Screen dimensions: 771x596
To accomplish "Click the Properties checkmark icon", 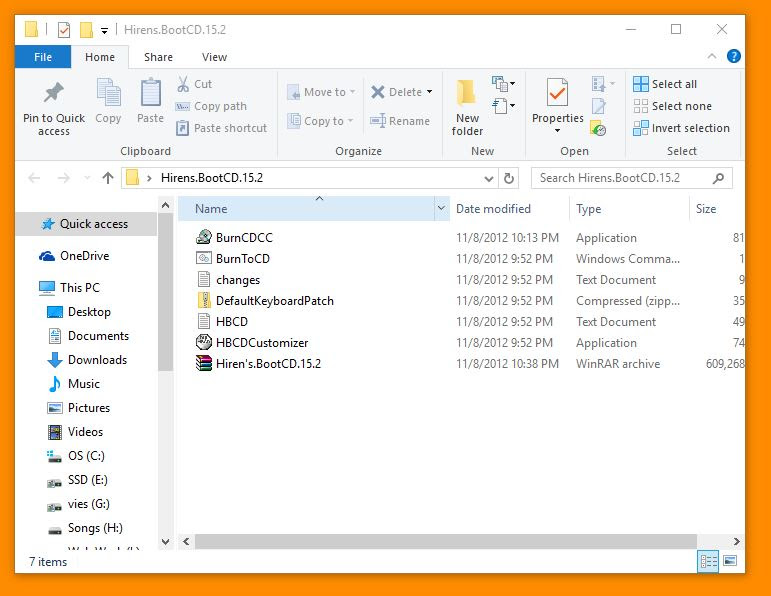I will click(557, 92).
